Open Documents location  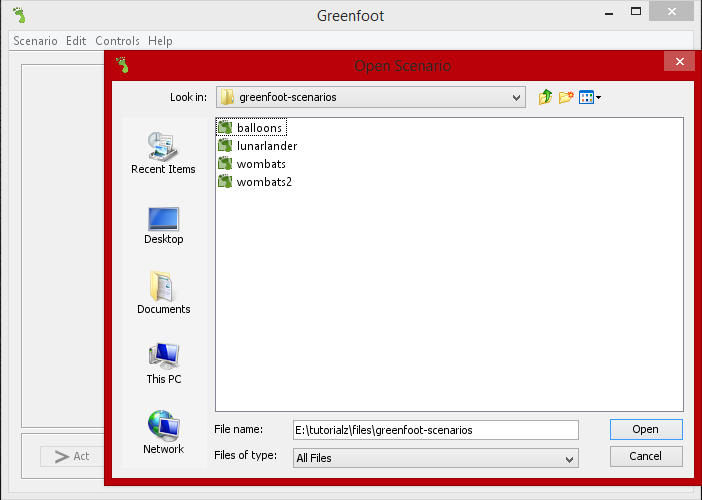(x=163, y=293)
